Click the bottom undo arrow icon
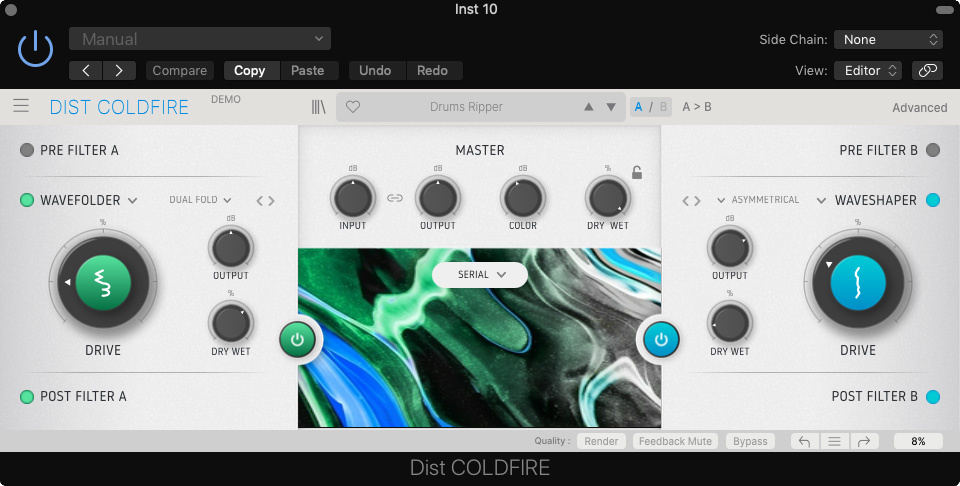 pyautogui.click(x=805, y=441)
